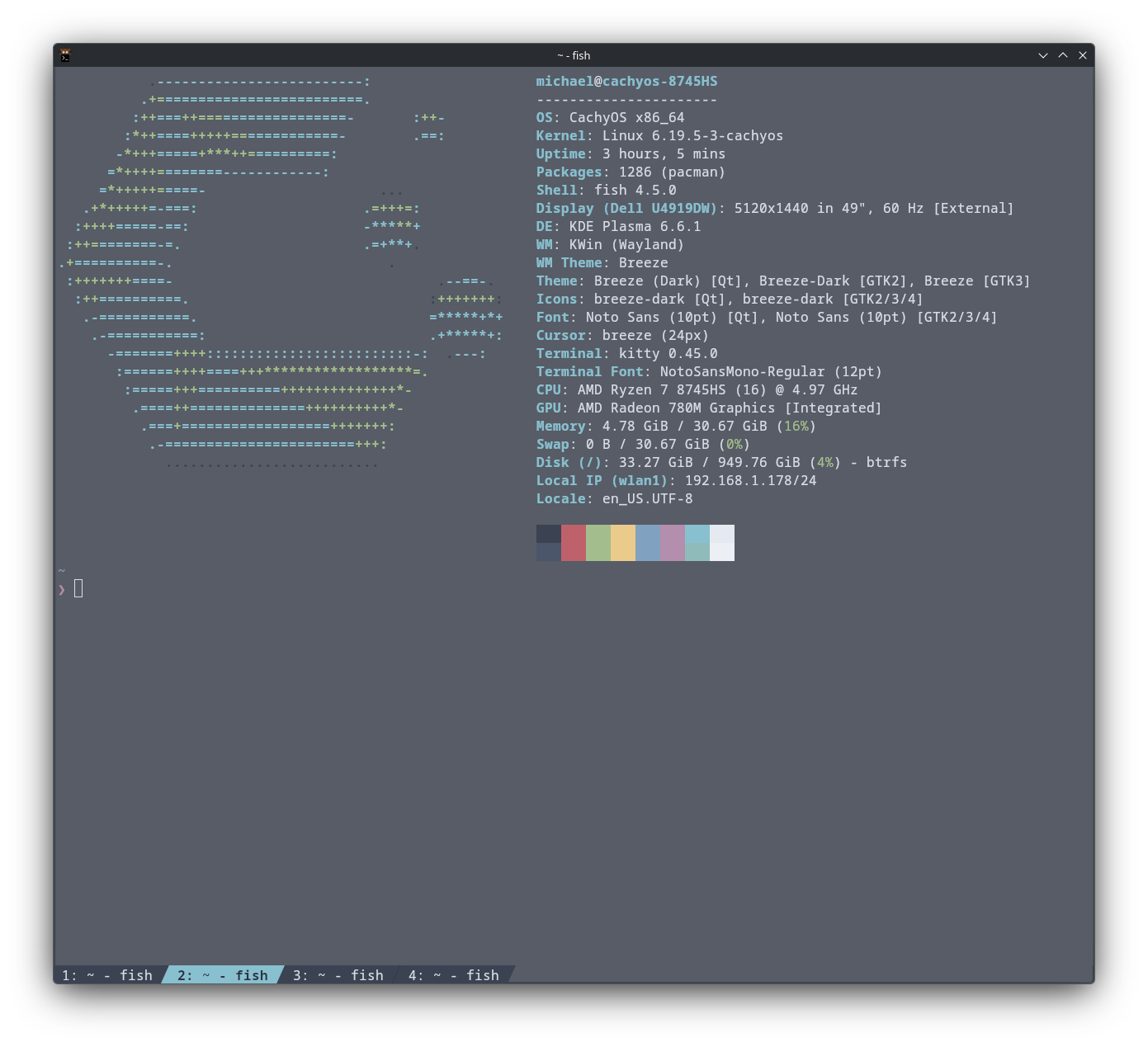This screenshot has height=1047, width=1148.
Task: Select the dark gray leftmost palette swatch
Action: [548, 543]
